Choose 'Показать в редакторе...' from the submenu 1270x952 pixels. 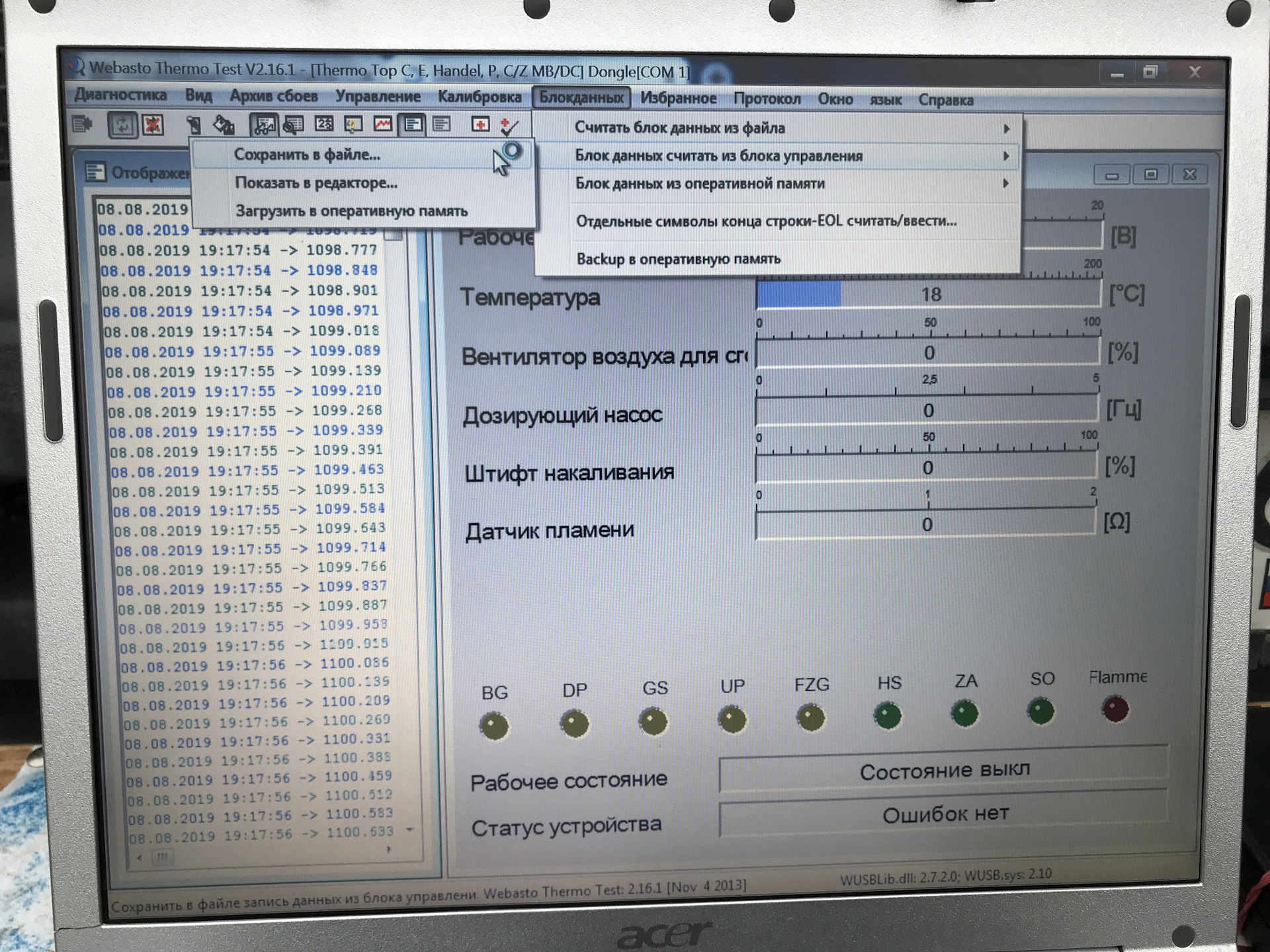pyautogui.click(x=363, y=183)
